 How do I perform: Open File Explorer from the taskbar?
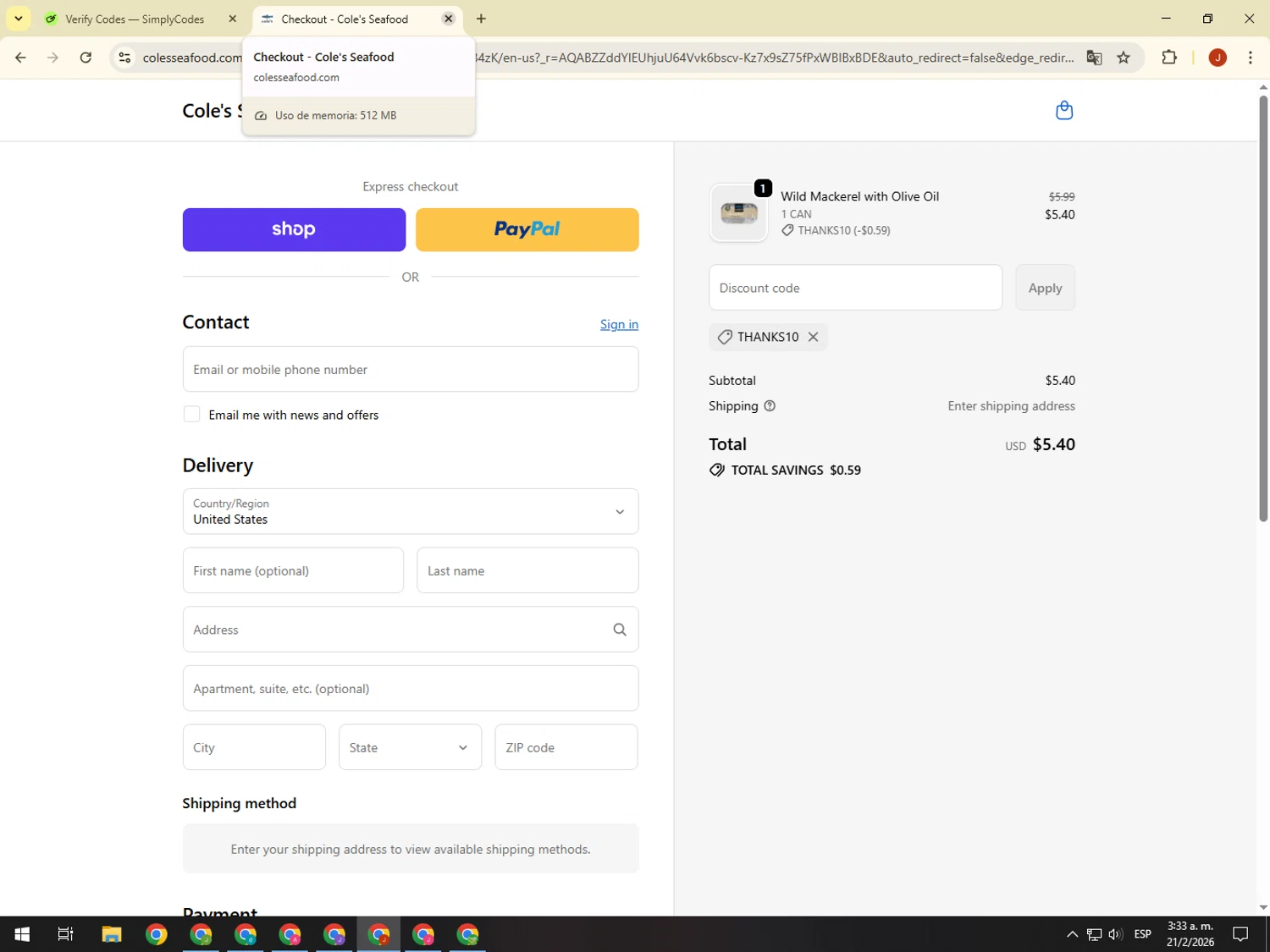tap(112, 934)
